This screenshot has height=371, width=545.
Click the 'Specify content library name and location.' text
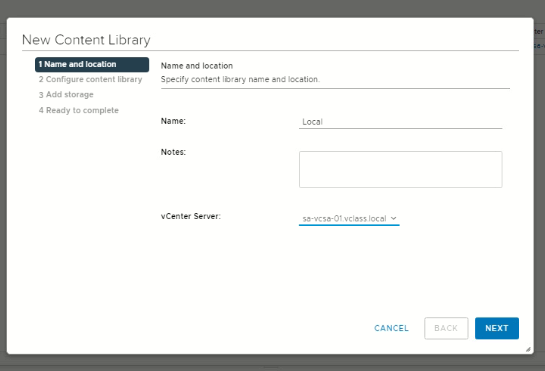pos(240,79)
